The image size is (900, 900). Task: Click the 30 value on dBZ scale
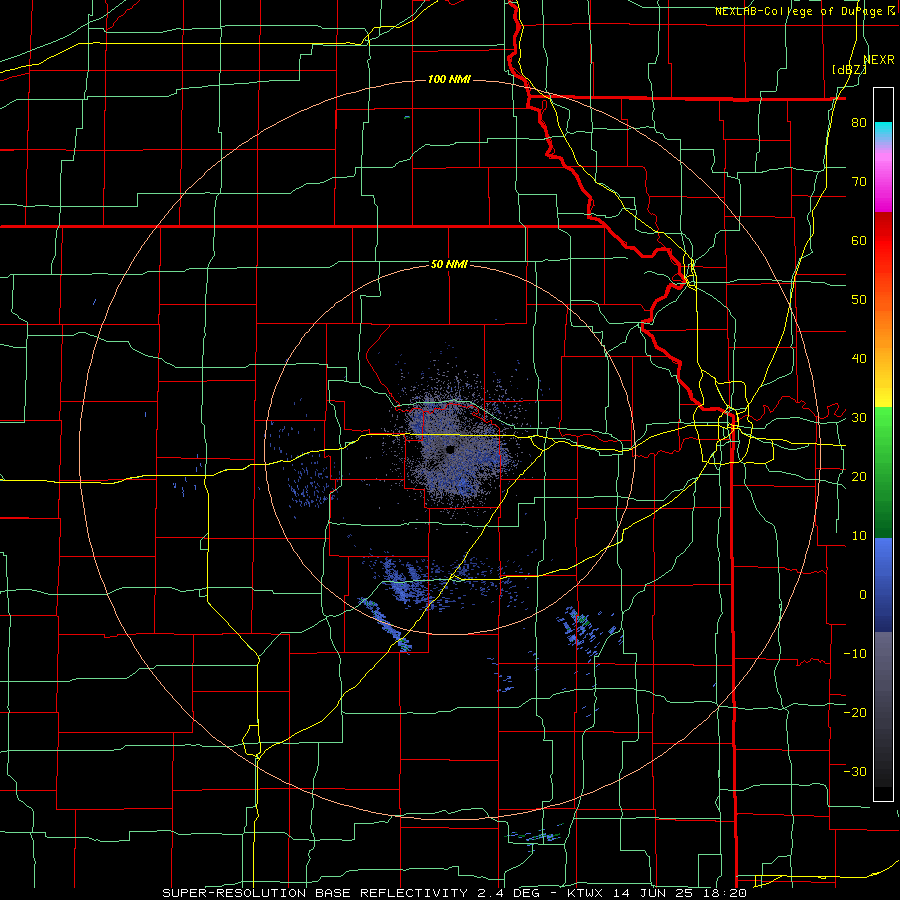click(x=859, y=418)
